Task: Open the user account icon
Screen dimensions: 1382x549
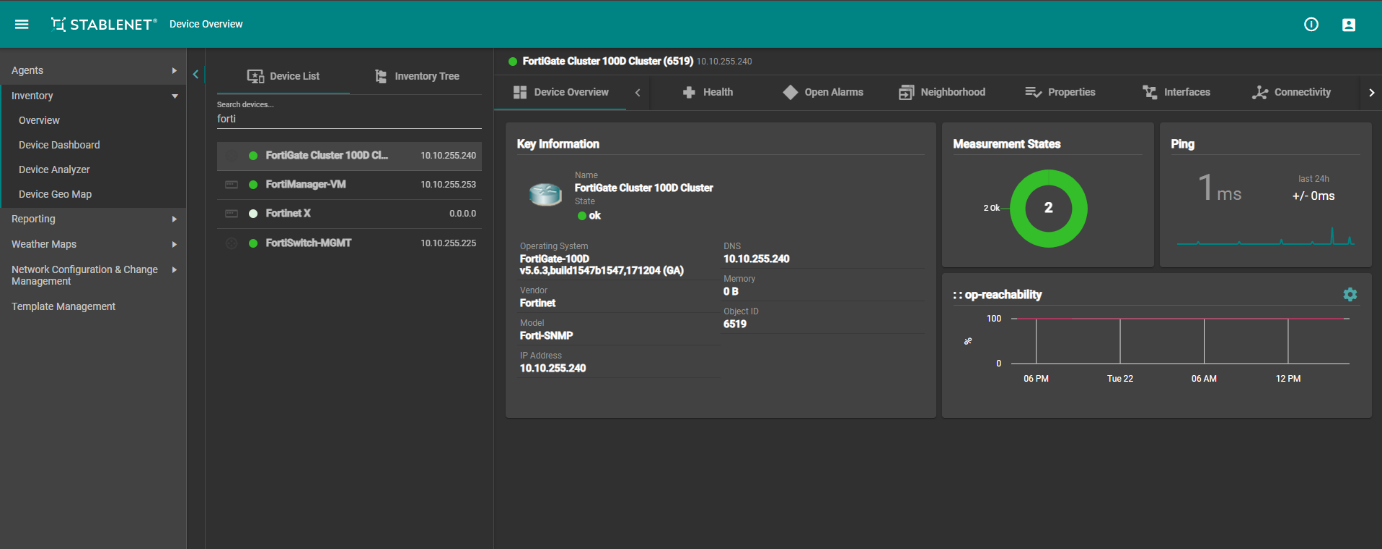Action: pos(1349,24)
